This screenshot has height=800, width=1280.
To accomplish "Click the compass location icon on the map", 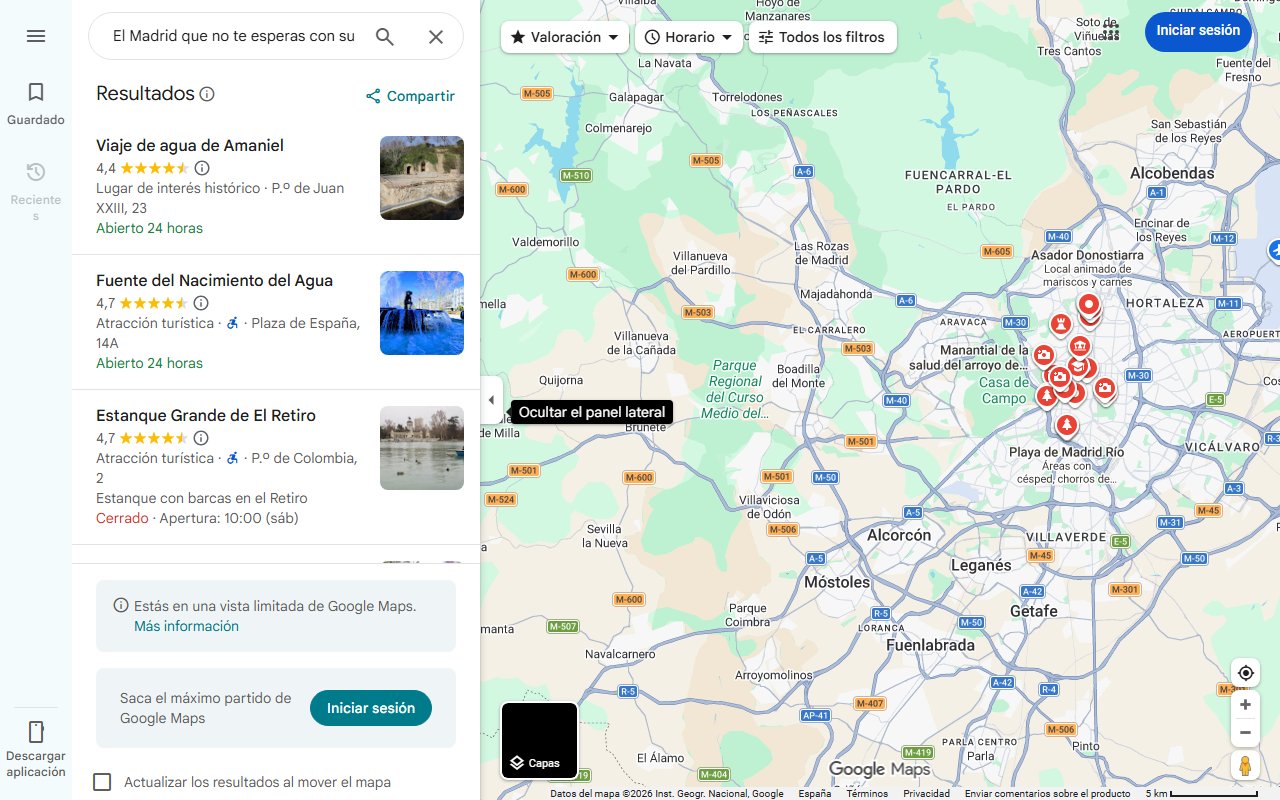I will point(1245,672).
